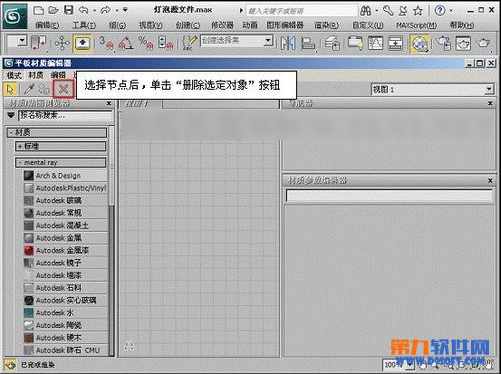
Task: Click the Mirror tool icon
Action: pos(288,43)
